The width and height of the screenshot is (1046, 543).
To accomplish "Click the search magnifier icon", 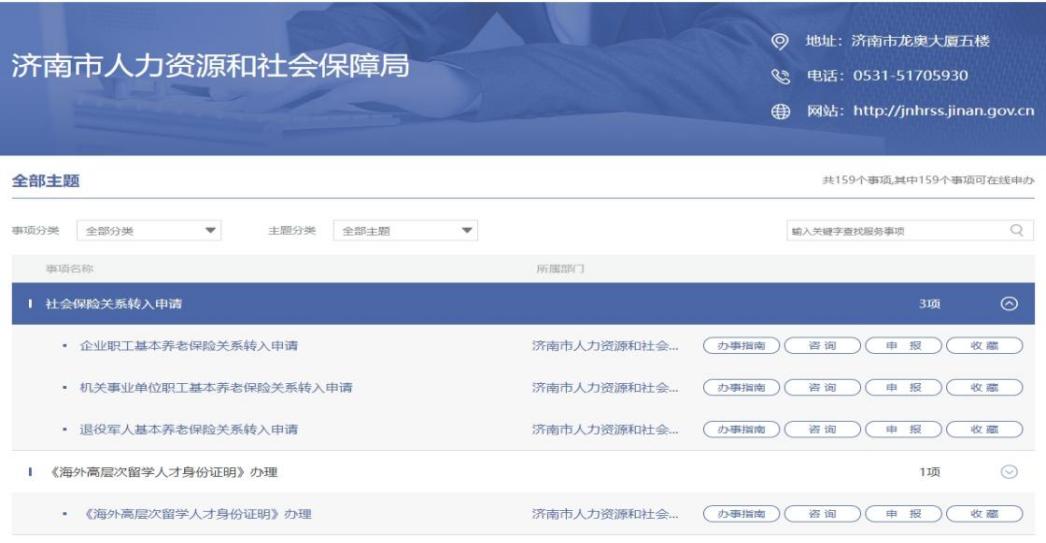I will tap(1016, 231).
